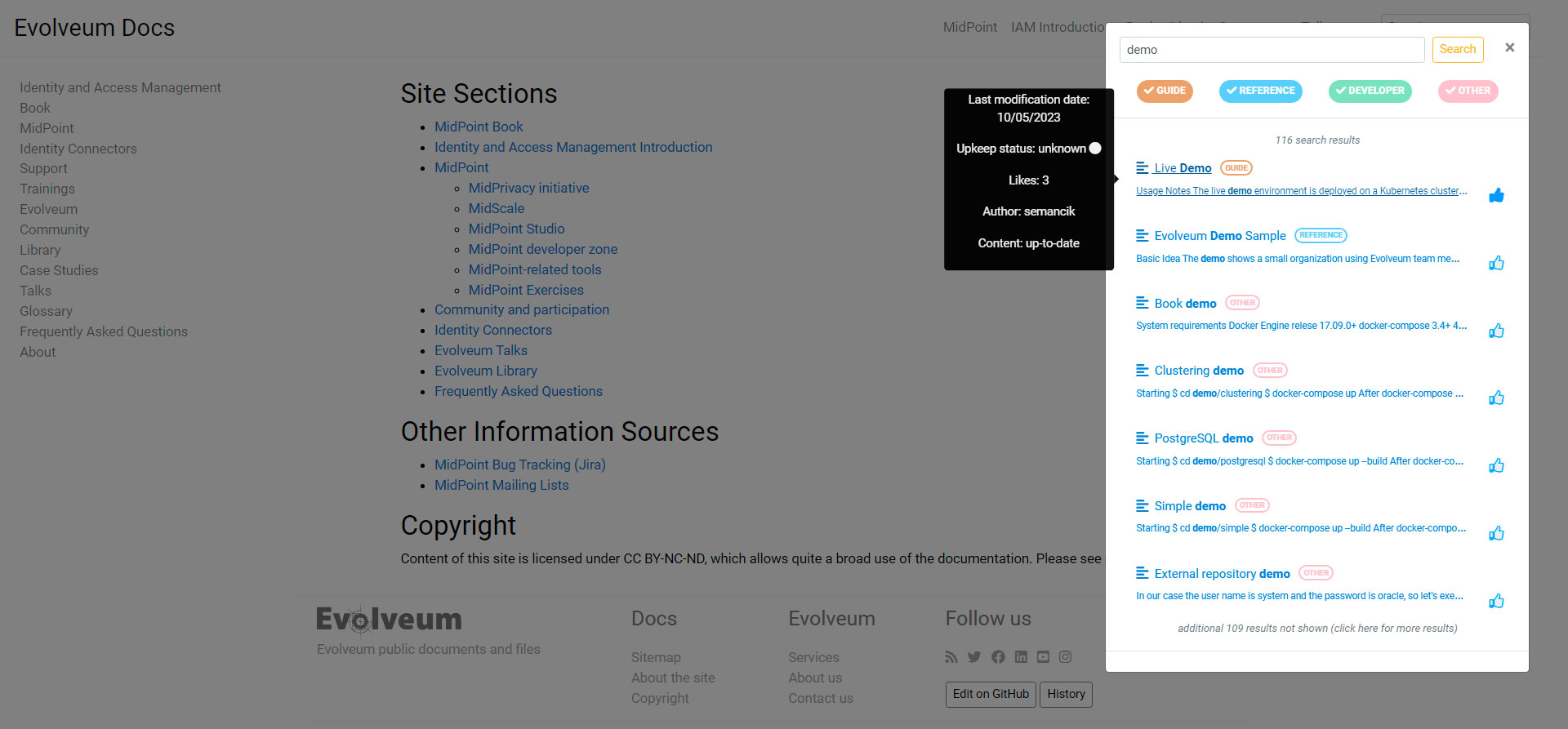This screenshot has width=1568, height=729.
Task: Open MidPoint Exercises link
Action: (526, 290)
